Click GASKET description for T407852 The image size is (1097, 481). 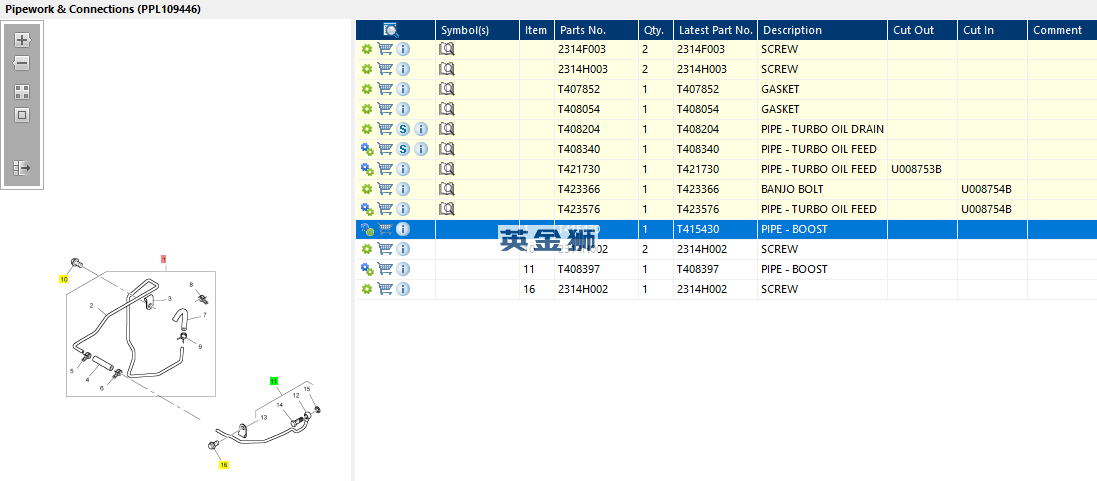[780, 89]
